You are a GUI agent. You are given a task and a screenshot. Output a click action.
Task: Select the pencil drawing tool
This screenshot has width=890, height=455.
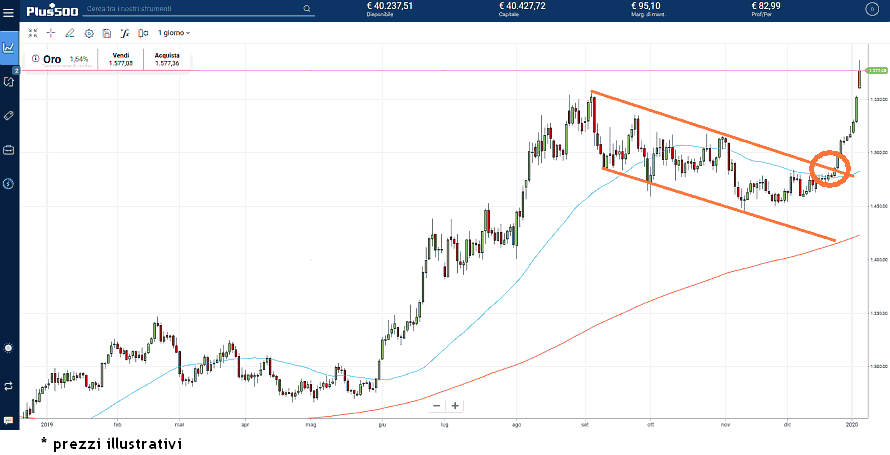pos(69,33)
